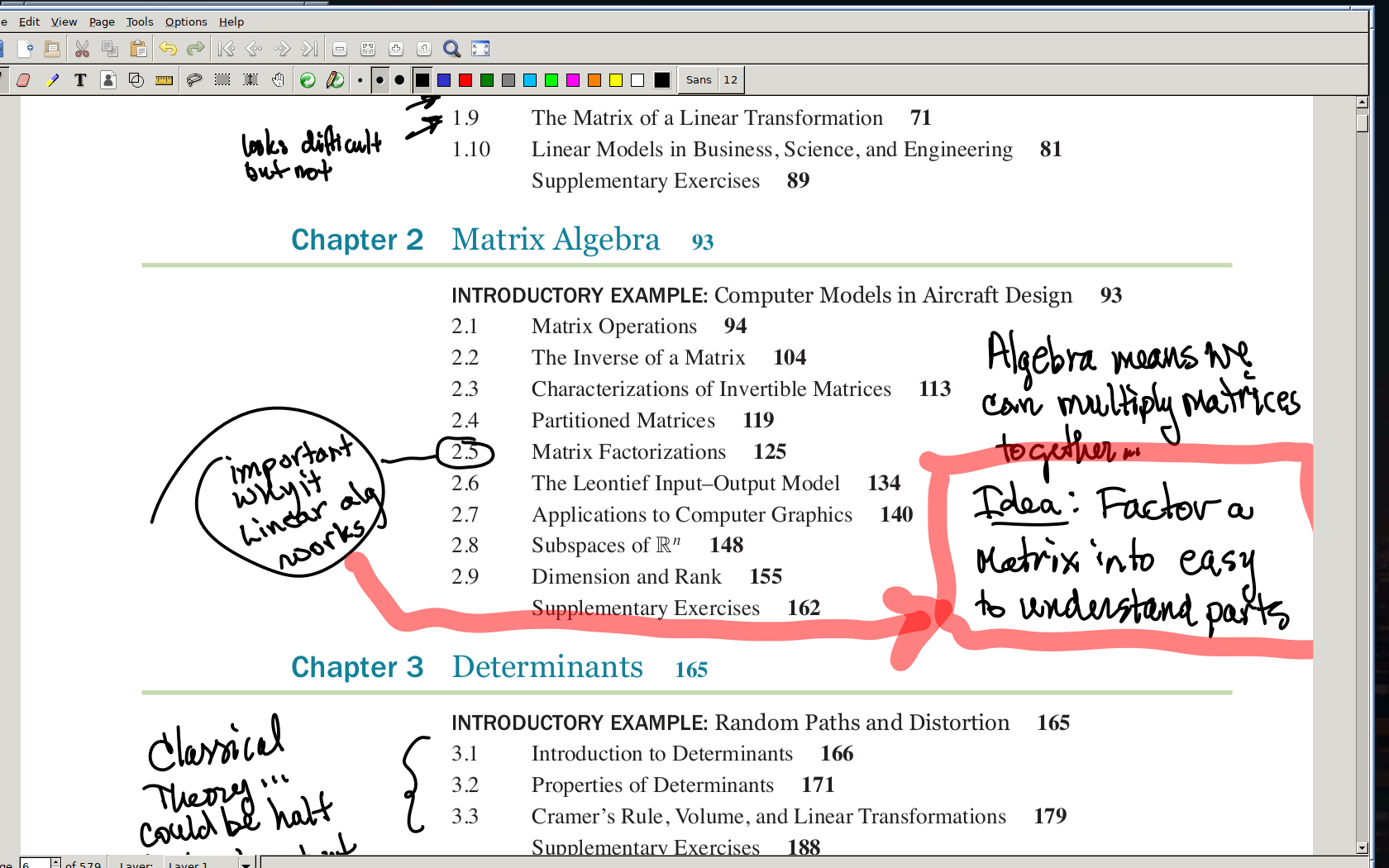1389x868 pixels.
Task: Activate the Text tool
Action: click(80, 80)
